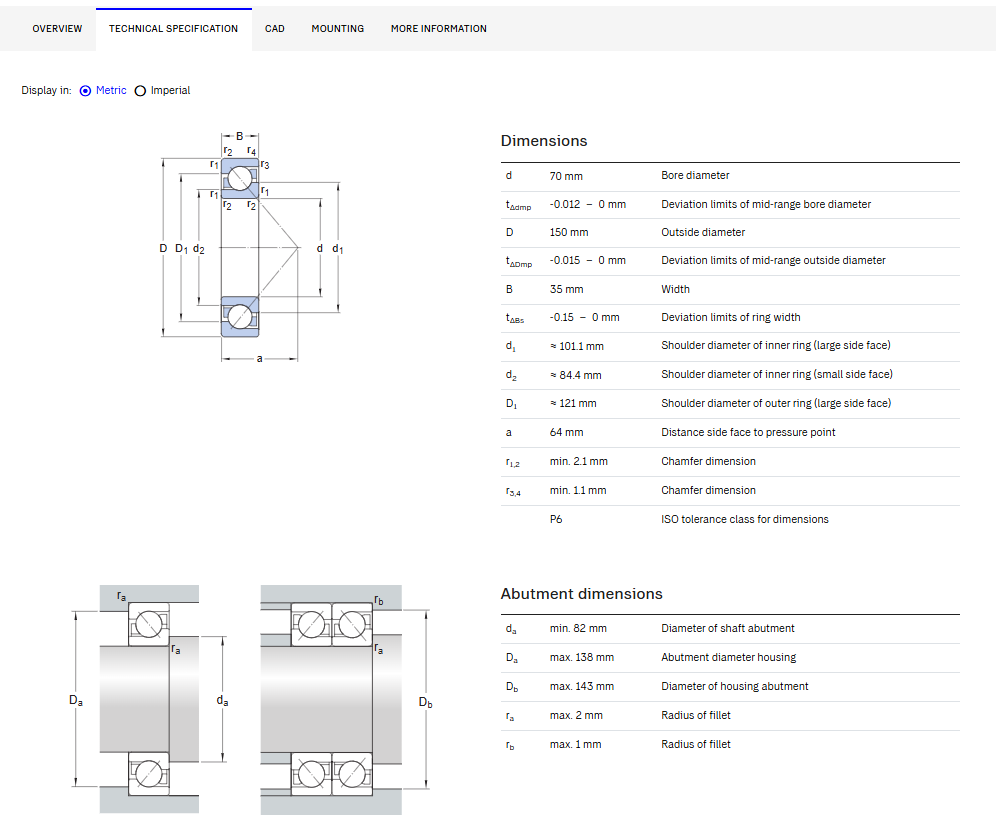Click the -0.012 – 0 mm deviation value
This screenshot has width=996, height=825.
tap(588, 205)
